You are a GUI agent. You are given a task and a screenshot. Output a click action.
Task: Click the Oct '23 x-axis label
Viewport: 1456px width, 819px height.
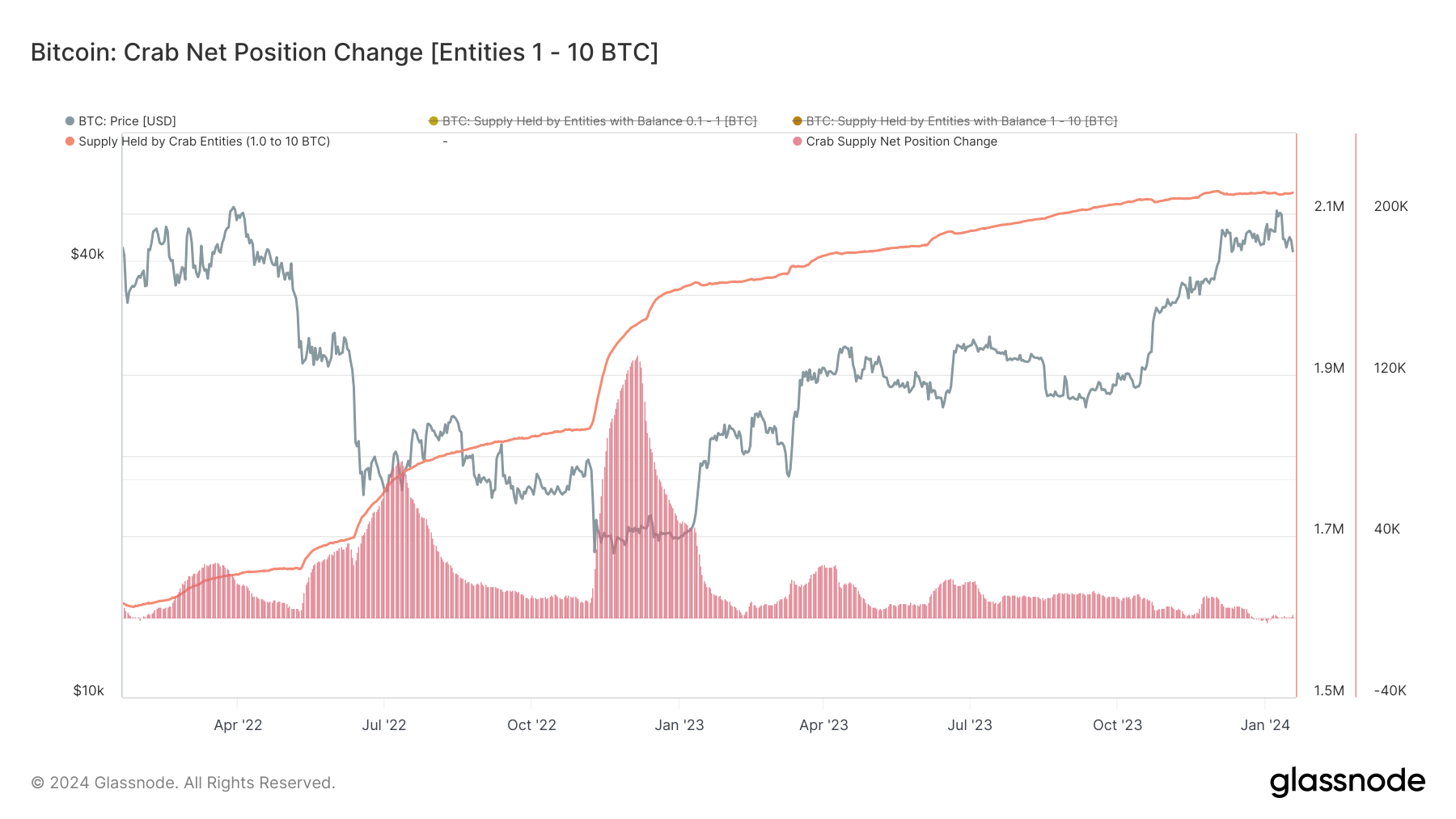pos(1117,725)
